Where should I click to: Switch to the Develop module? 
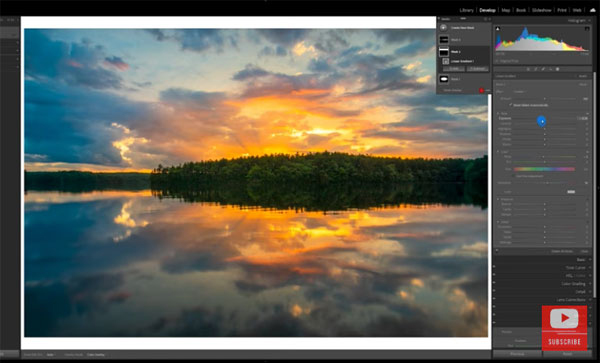coord(488,10)
